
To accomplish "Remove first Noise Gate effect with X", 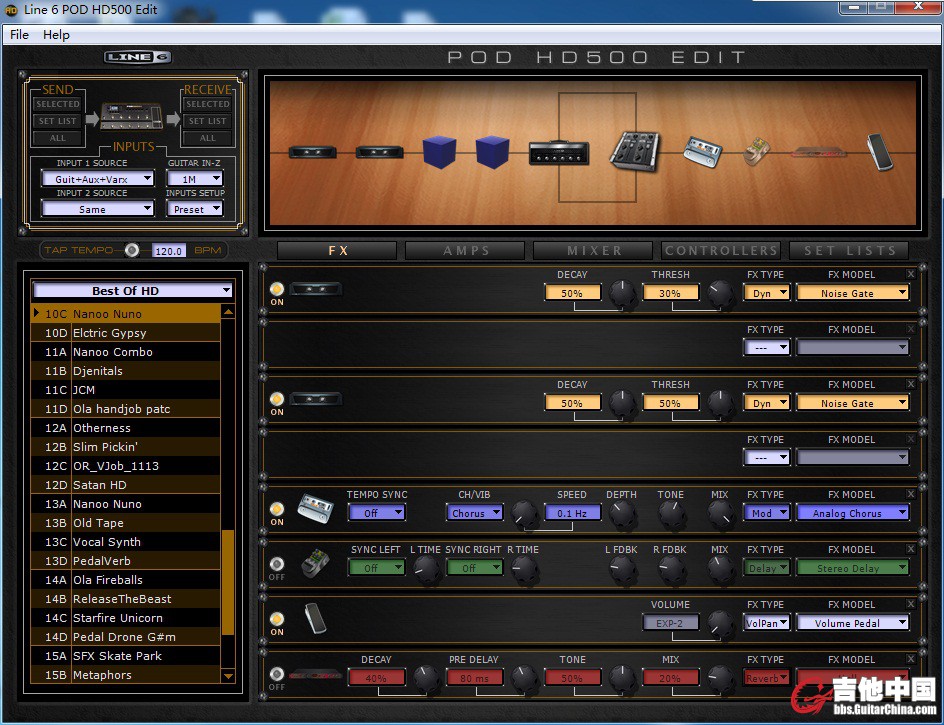I will [x=910, y=274].
